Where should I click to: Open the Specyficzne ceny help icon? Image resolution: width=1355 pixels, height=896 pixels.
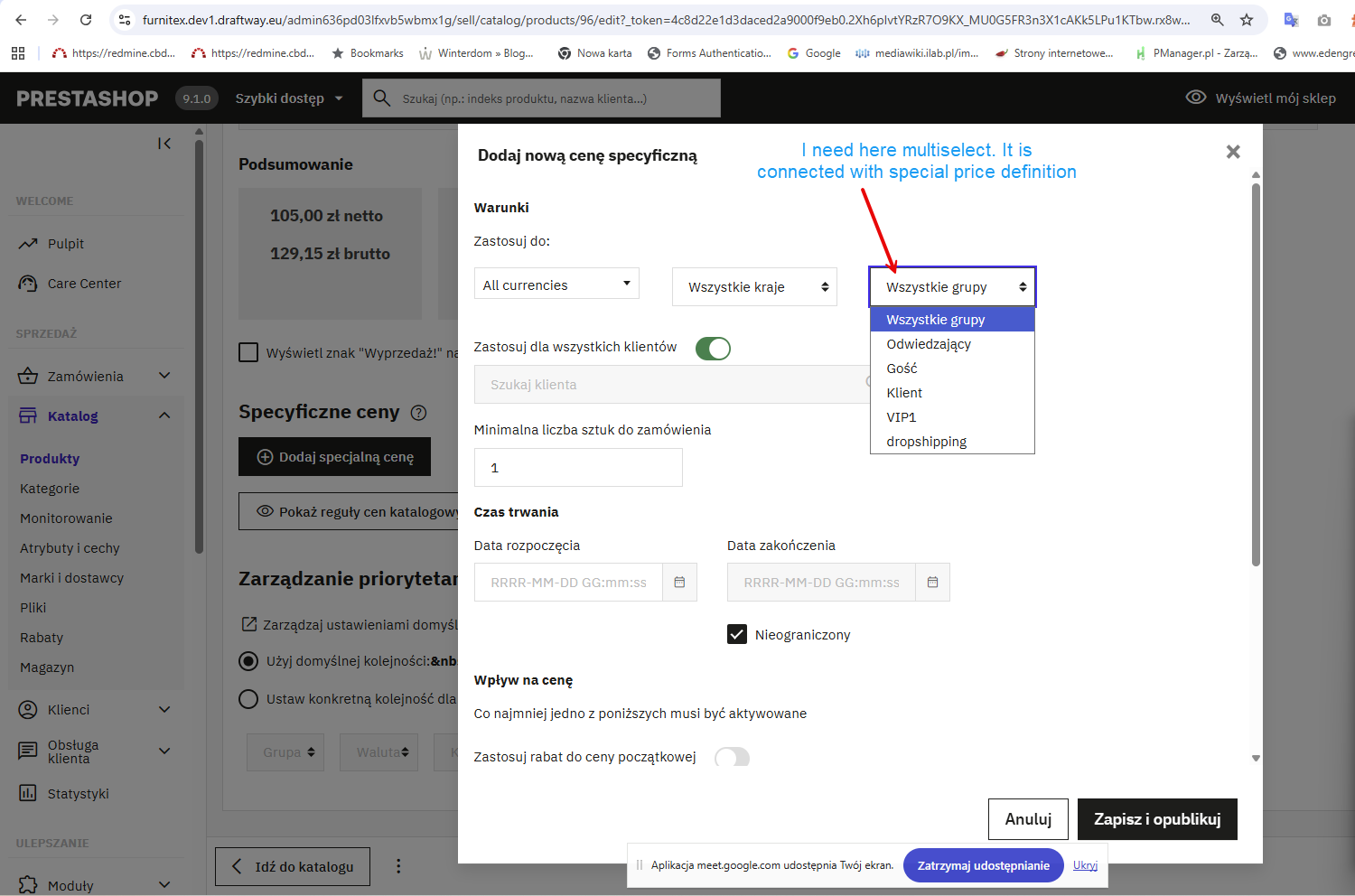418,413
